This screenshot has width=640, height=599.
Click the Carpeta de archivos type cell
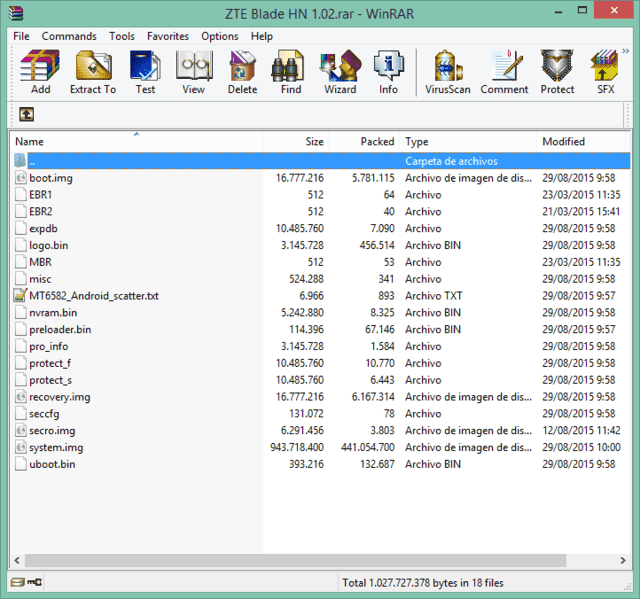[x=451, y=161]
